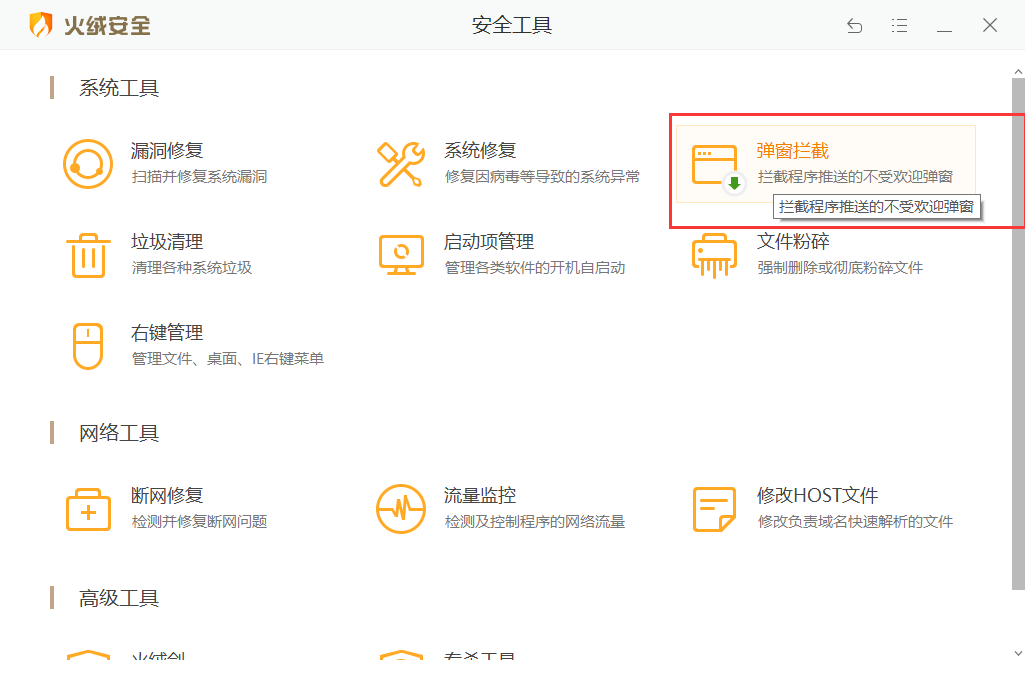Screen dimensions: 1025x675
Task: Click the 火绒安全 brand name text
Action: coord(107,25)
